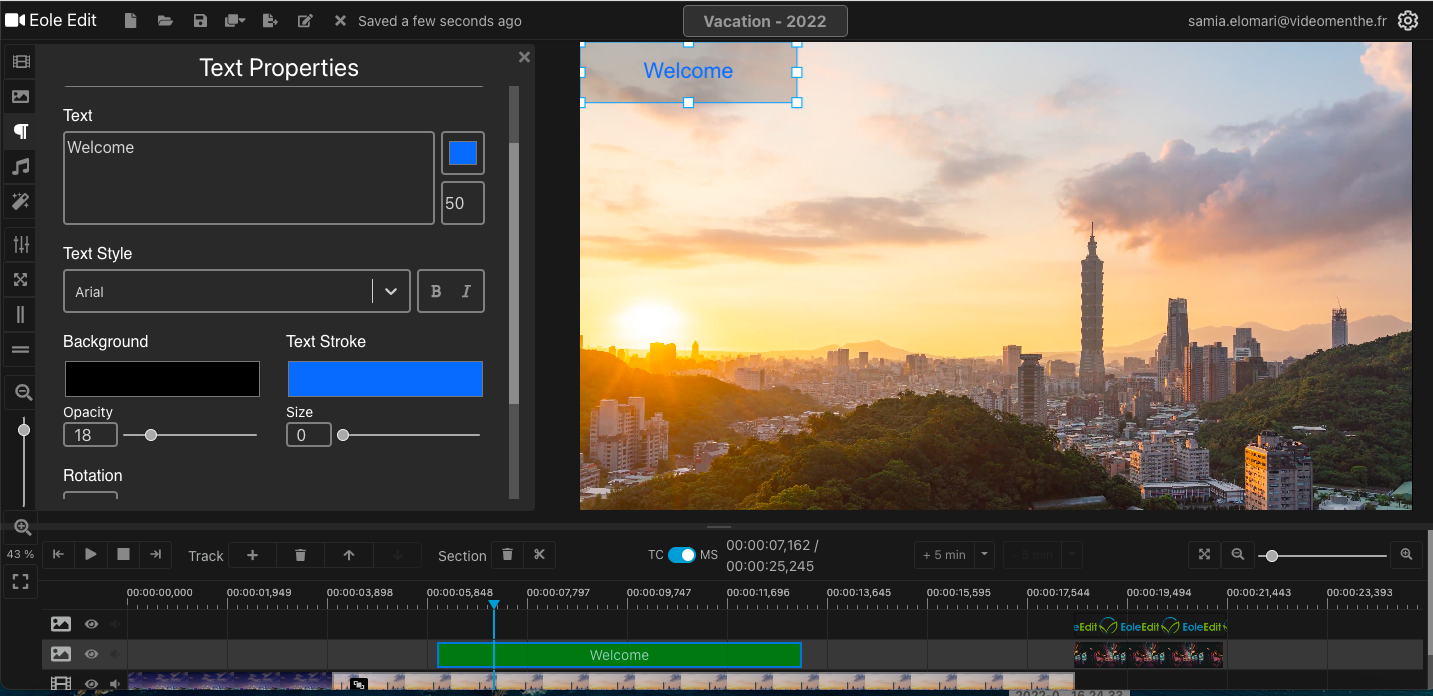
Task: Open the magic wand effects panel
Action: 20,202
